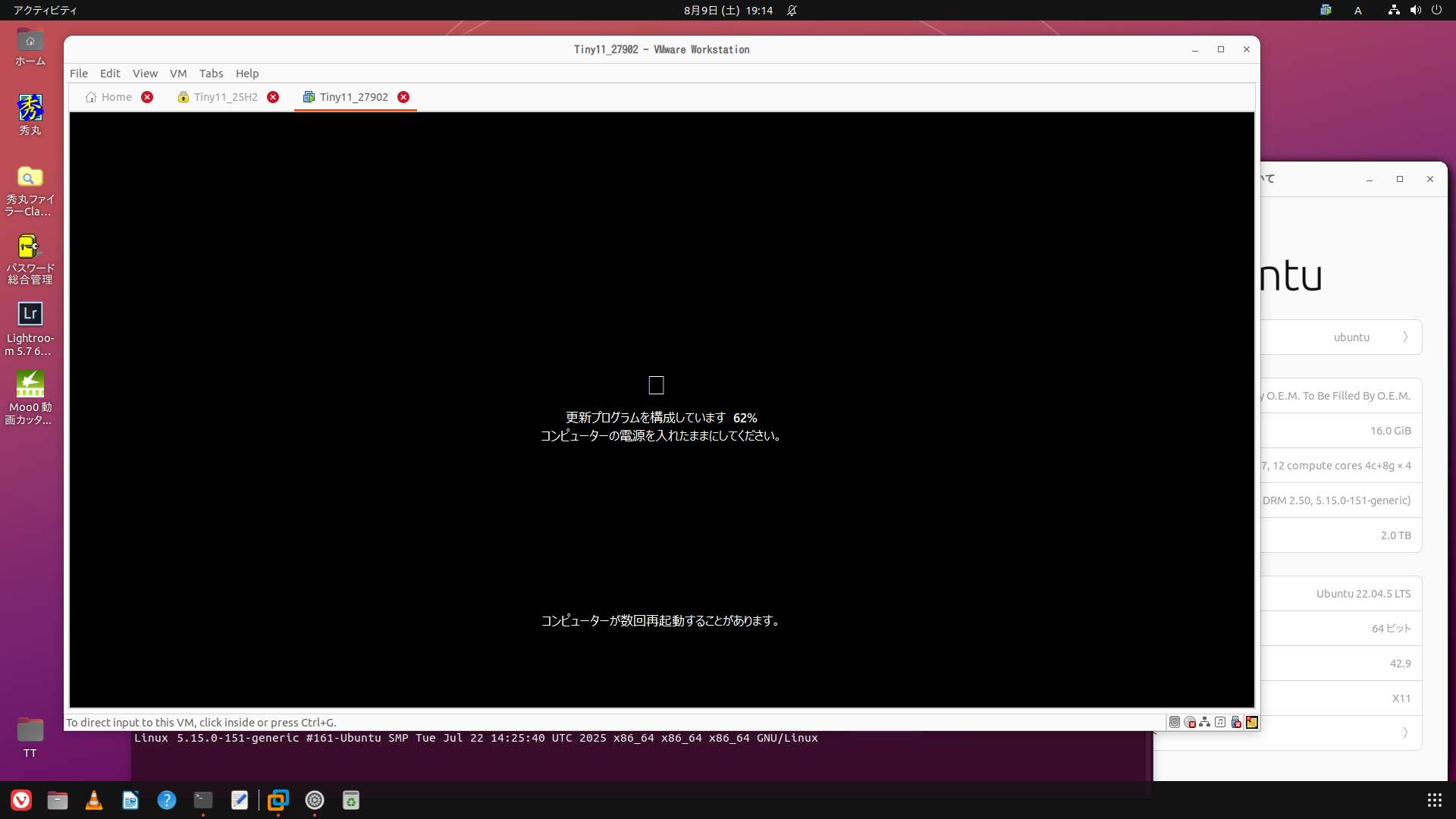Open Files manager from the dock
The image size is (1456, 819).
(x=58, y=800)
